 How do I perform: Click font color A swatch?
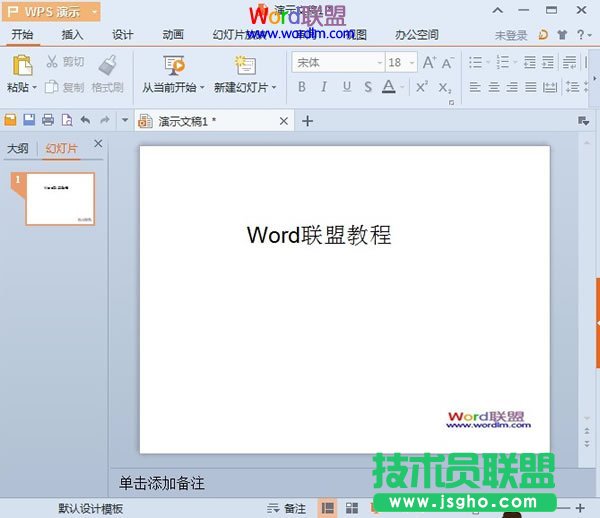point(389,87)
